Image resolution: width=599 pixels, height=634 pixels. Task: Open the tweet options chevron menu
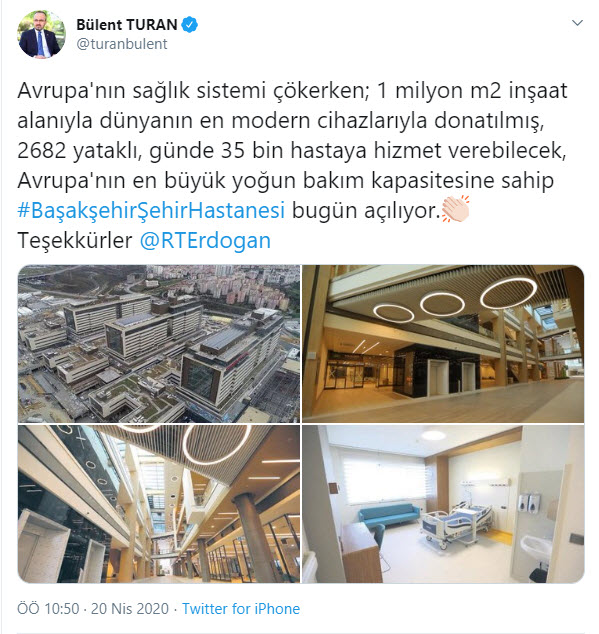coord(577,23)
